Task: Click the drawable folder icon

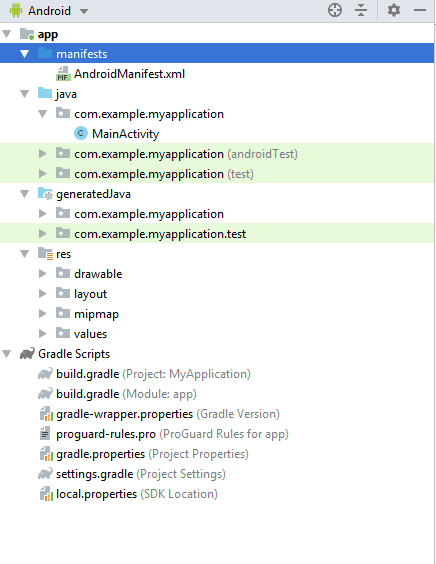Action: coord(63,273)
